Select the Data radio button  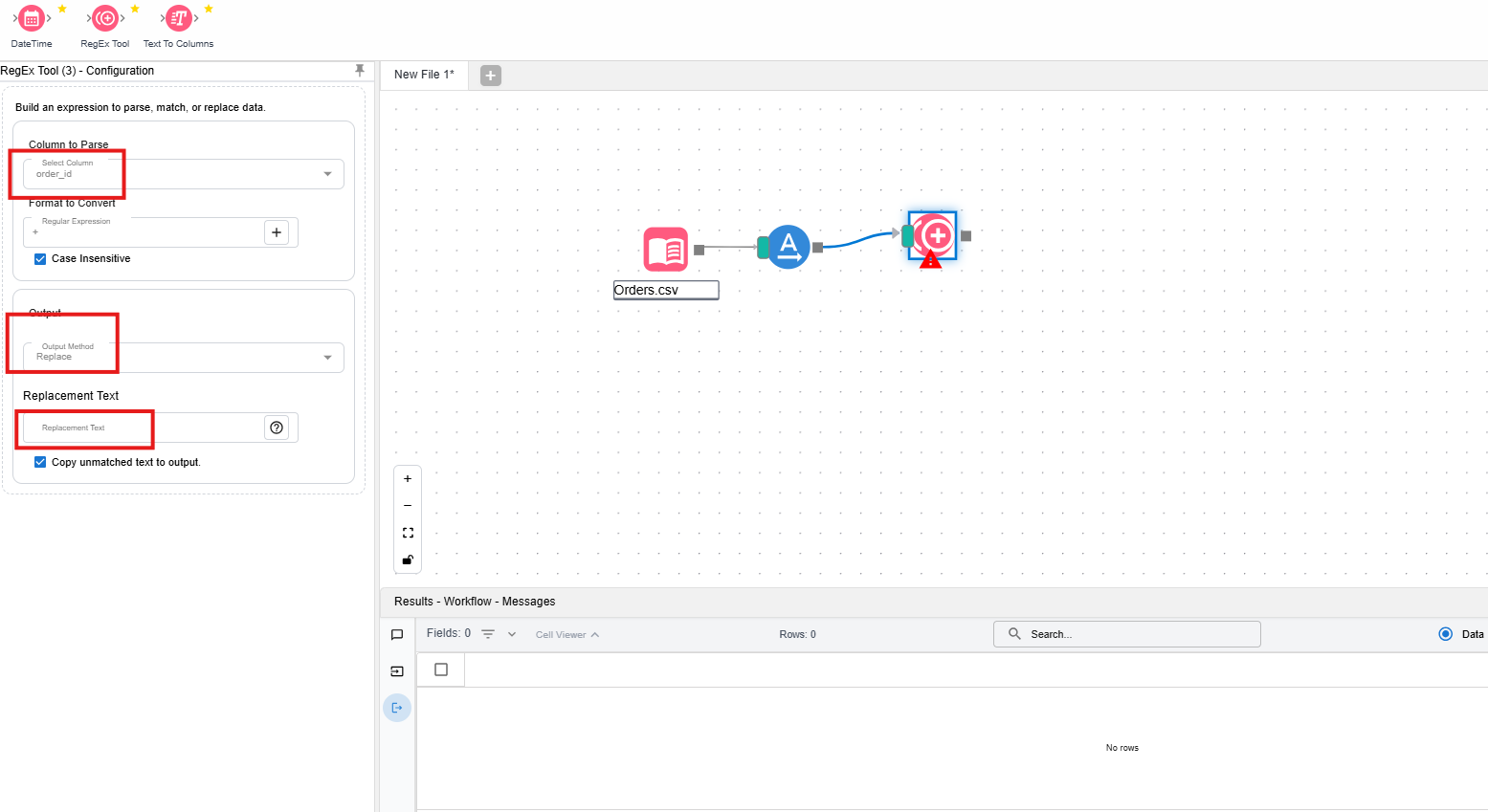point(1445,634)
